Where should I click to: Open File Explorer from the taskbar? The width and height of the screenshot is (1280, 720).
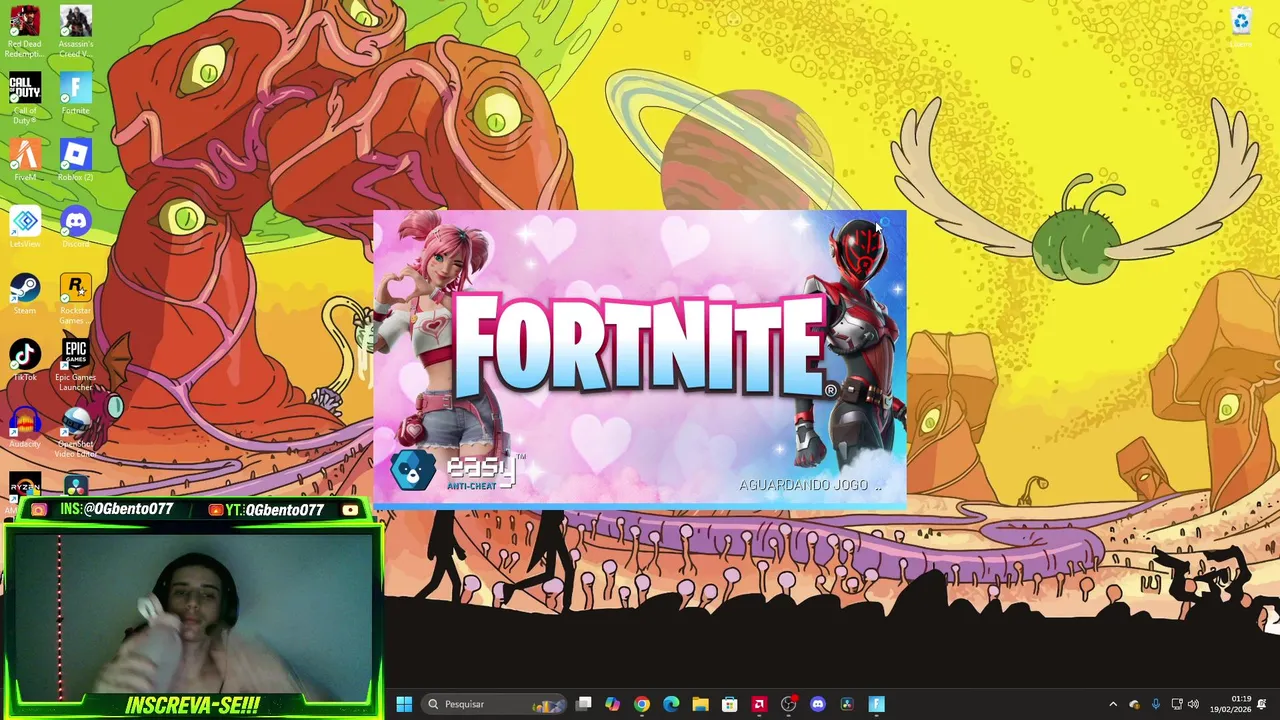(x=700, y=704)
